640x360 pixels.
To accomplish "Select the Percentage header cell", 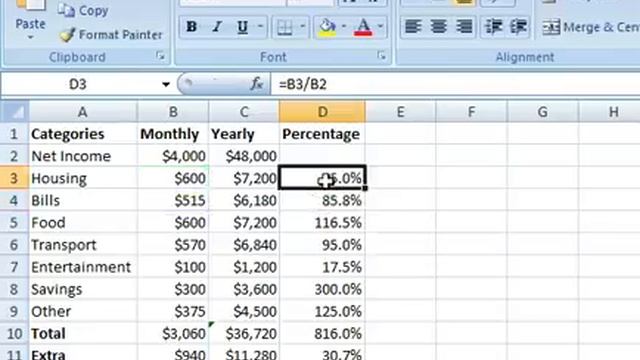I will click(x=322, y=134).
